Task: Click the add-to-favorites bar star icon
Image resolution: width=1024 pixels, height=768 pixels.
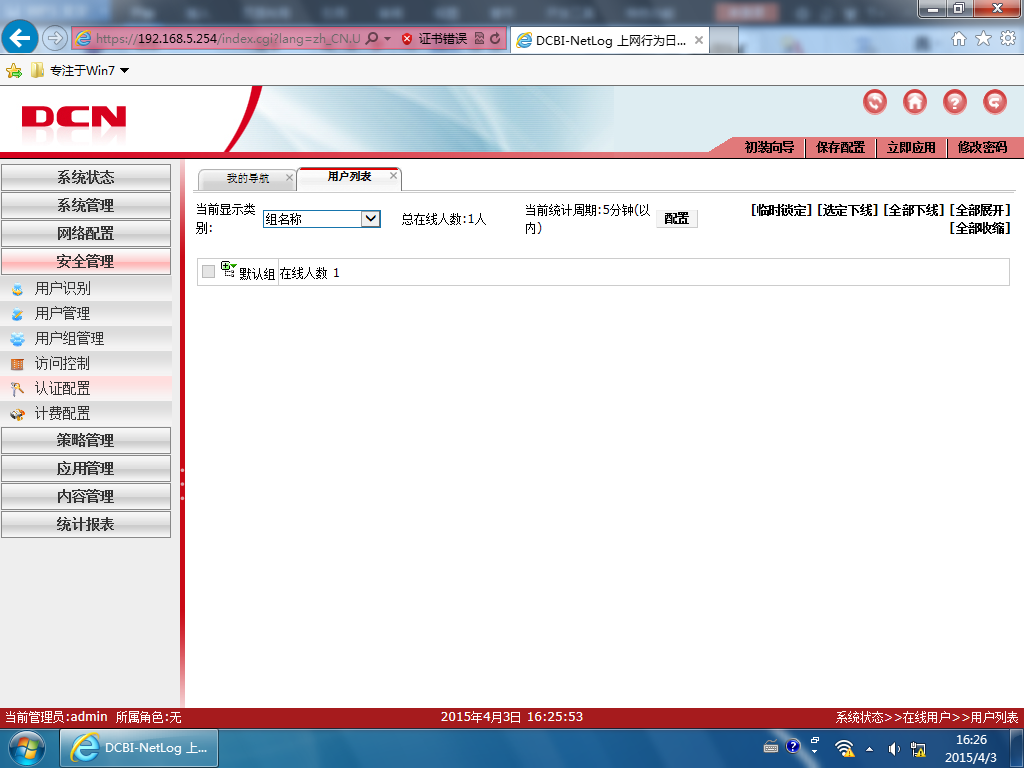Action: tap(13, 71)
